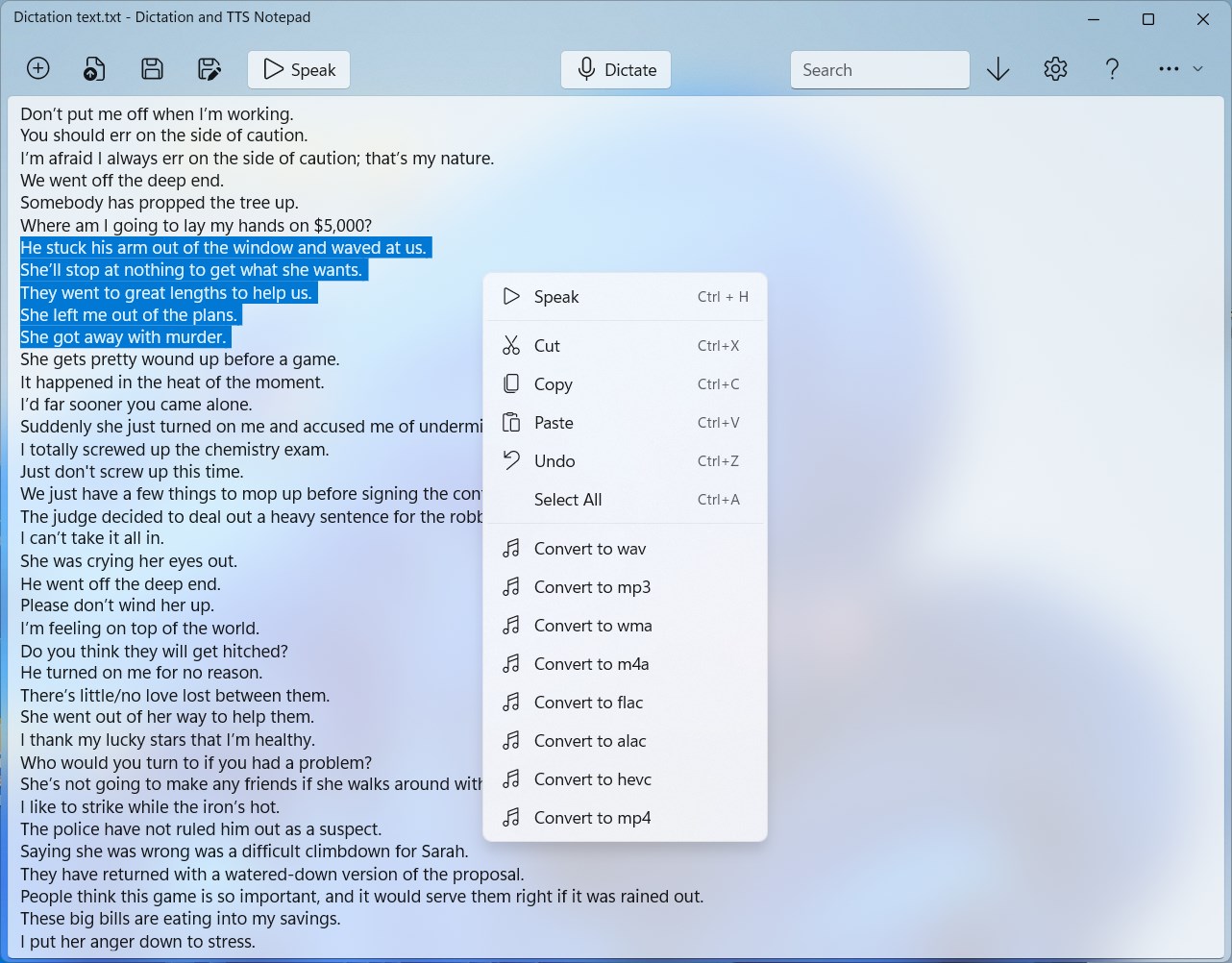
Task: Open settings via the gear icon
Action: pyautogui.click(x=1055, y=69)
